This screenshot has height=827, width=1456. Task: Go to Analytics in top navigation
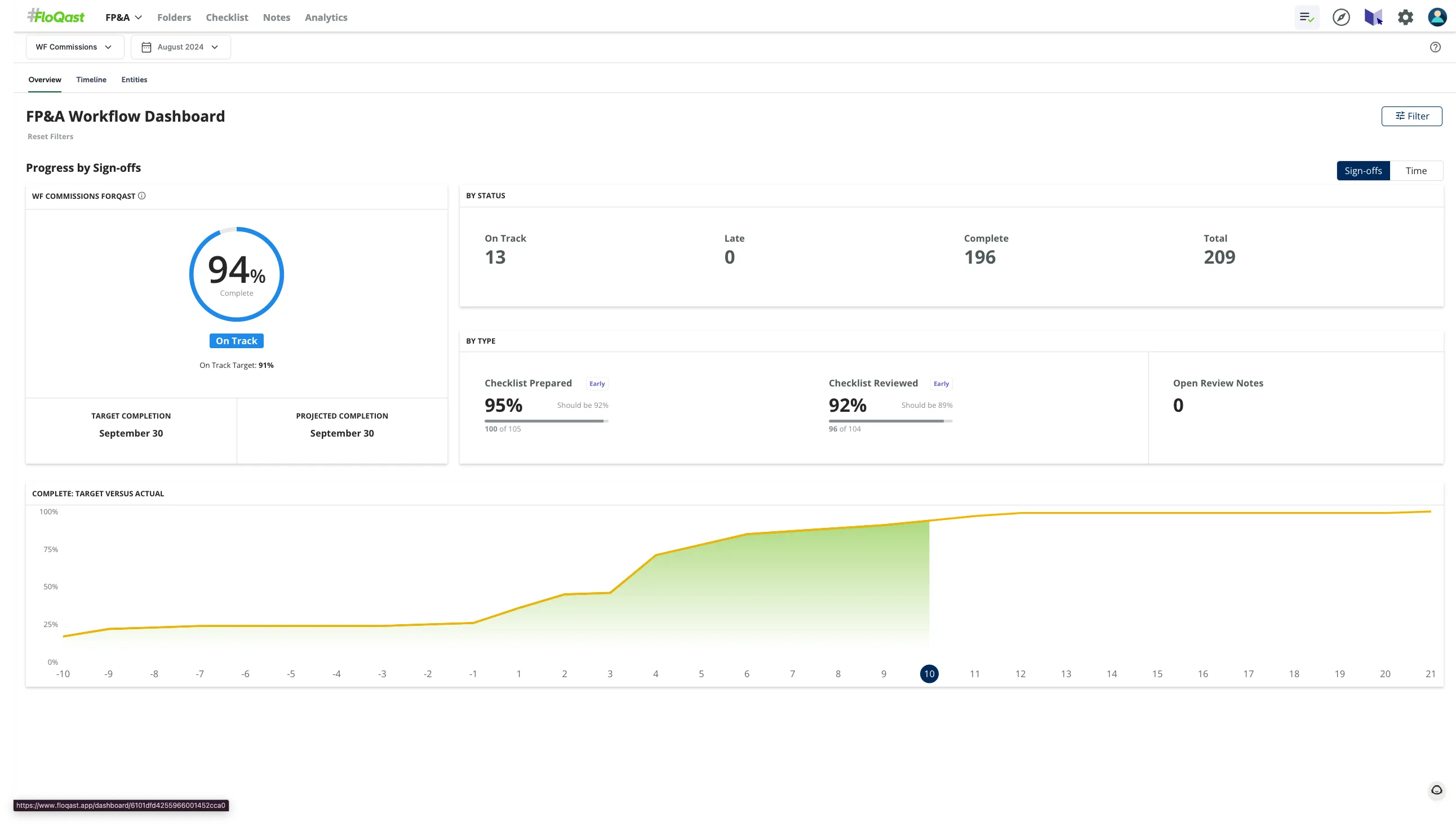click(x=326, y=17)
